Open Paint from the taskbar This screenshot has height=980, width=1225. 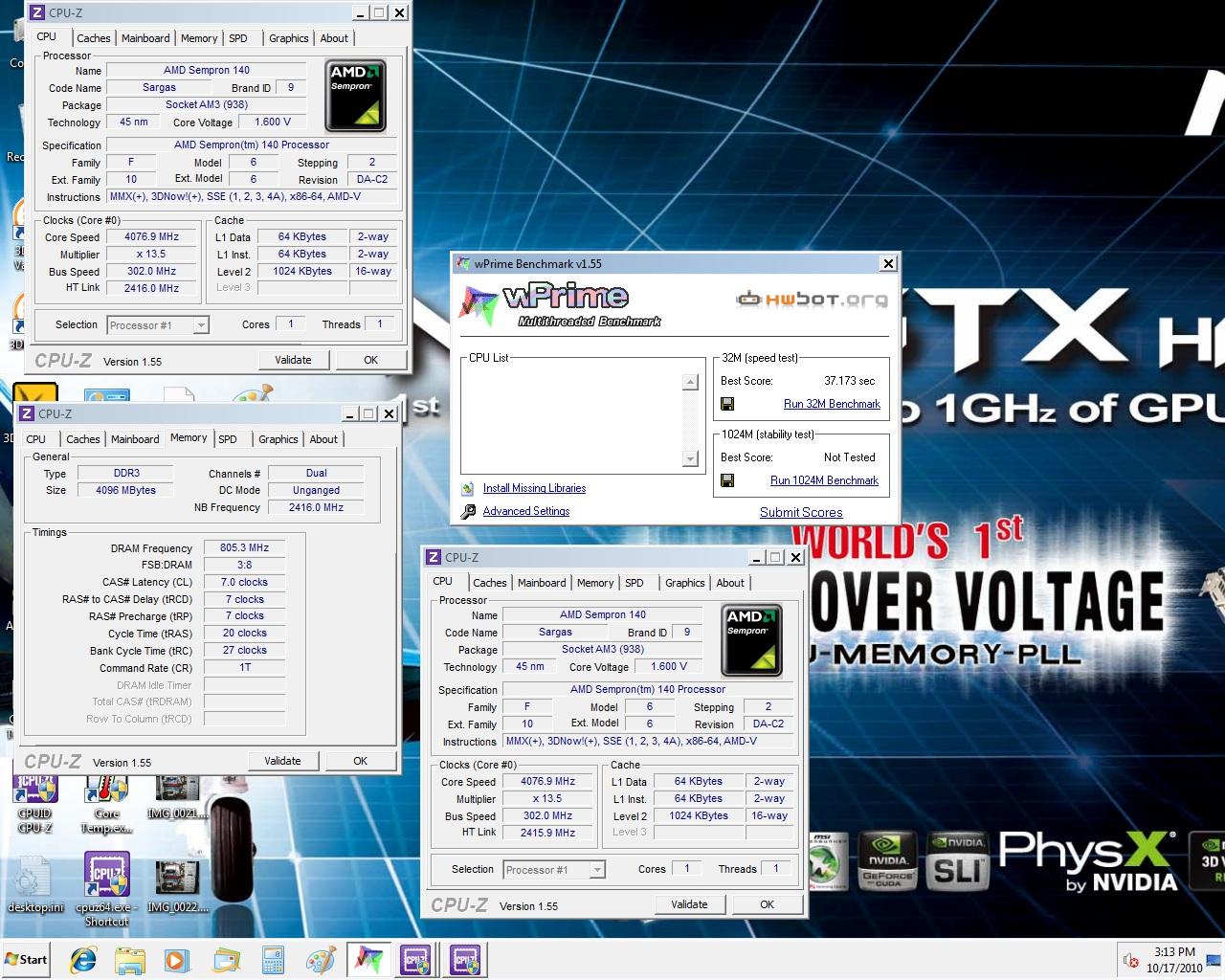tap(321, 959)
